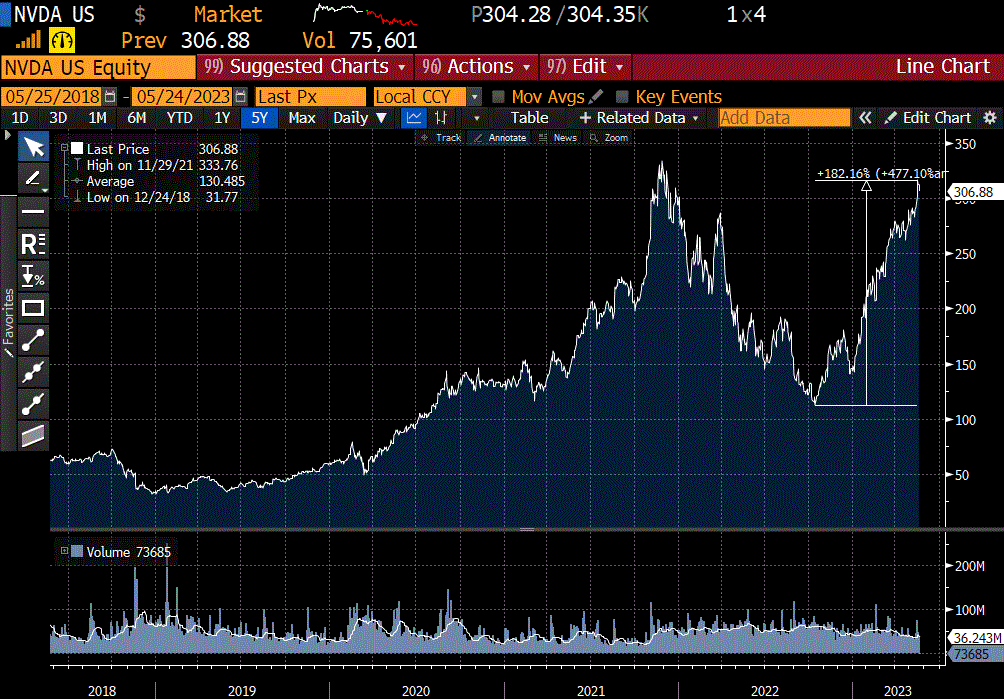Click the yellow gauge icon beside Prev

pos(63,41)
